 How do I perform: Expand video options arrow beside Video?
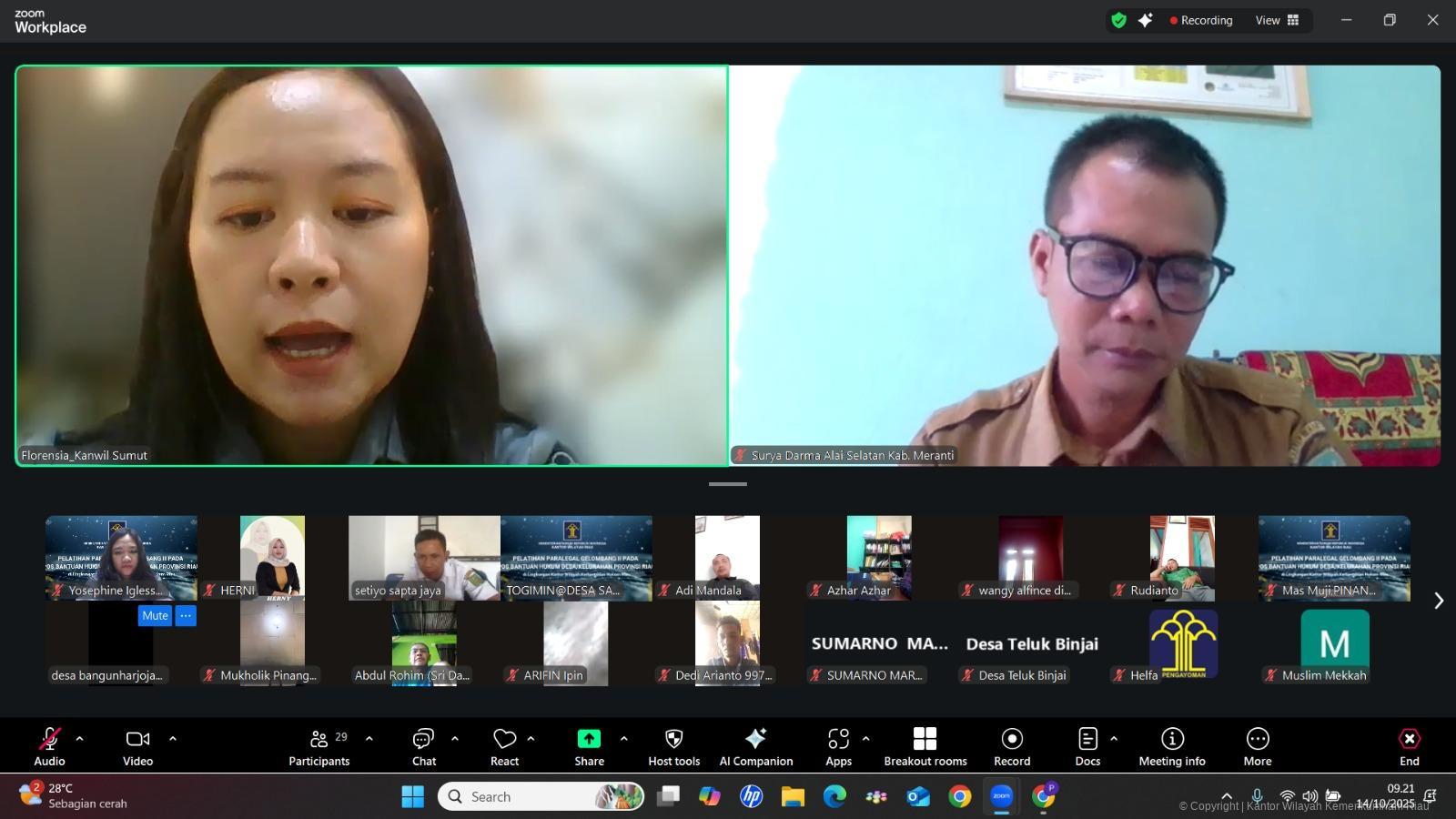pos(173,739)
